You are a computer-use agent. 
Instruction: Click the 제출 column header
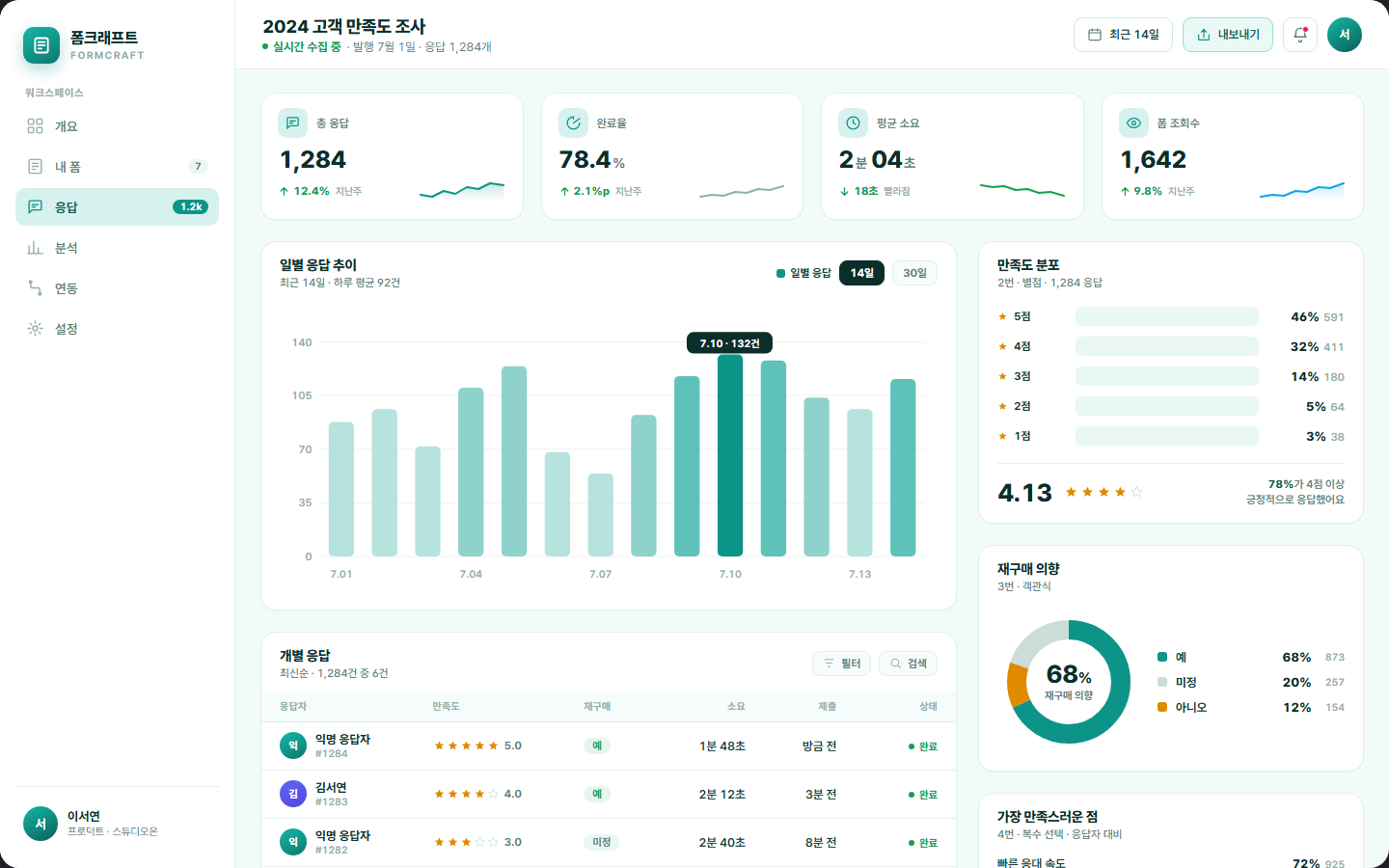[x=828, y=707]
